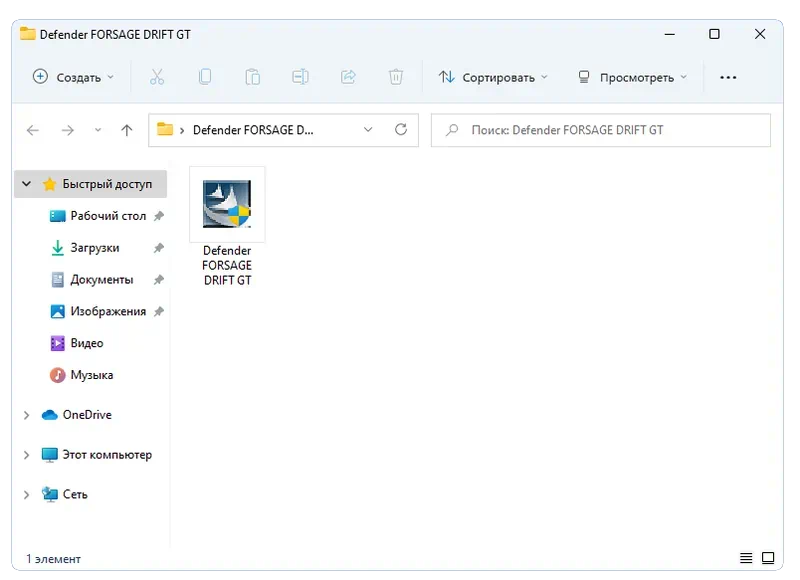Open Рабочий стол in sidebar

point(108,216)
